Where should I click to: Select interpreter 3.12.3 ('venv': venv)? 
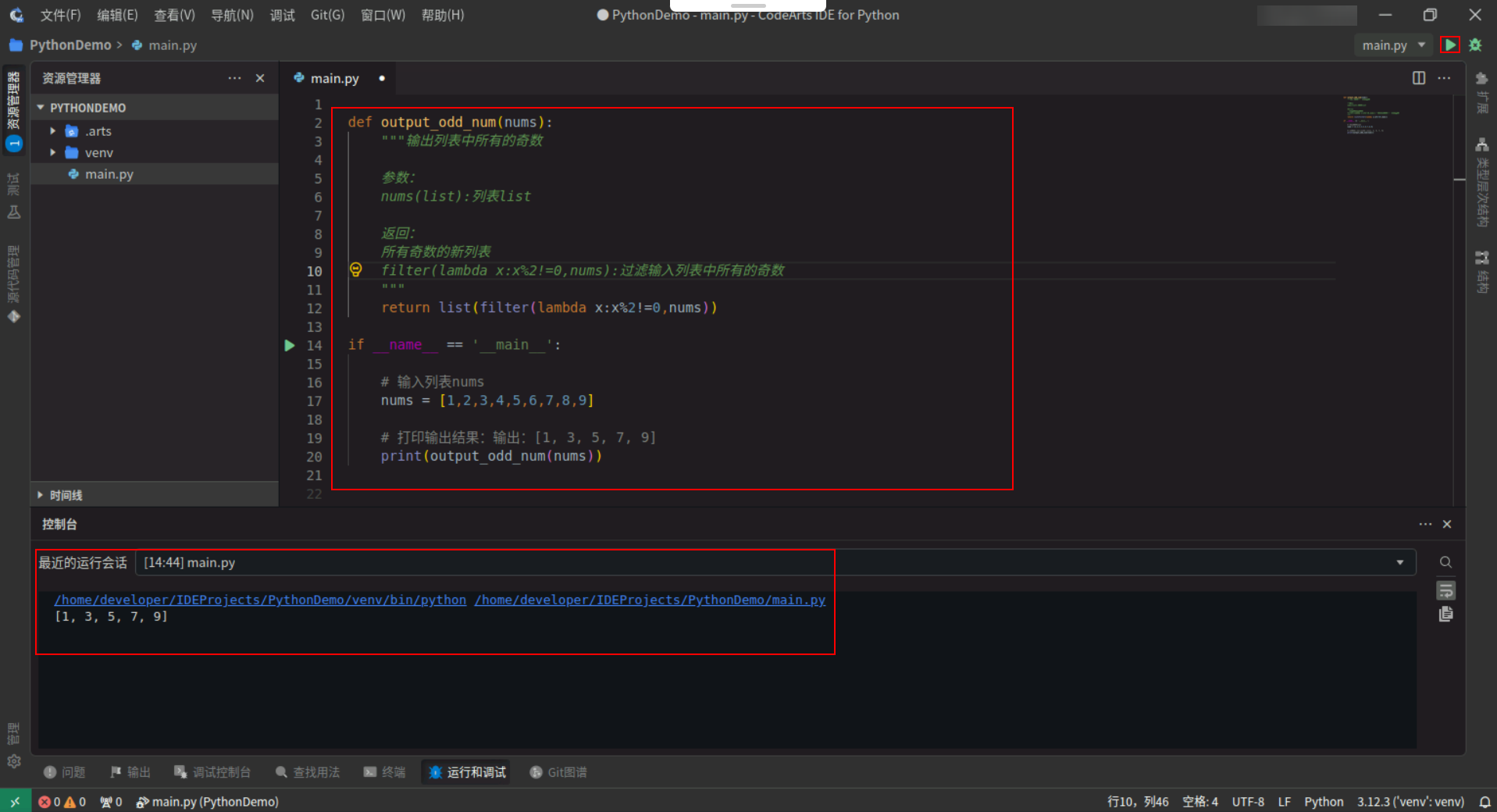(1410, 802)
